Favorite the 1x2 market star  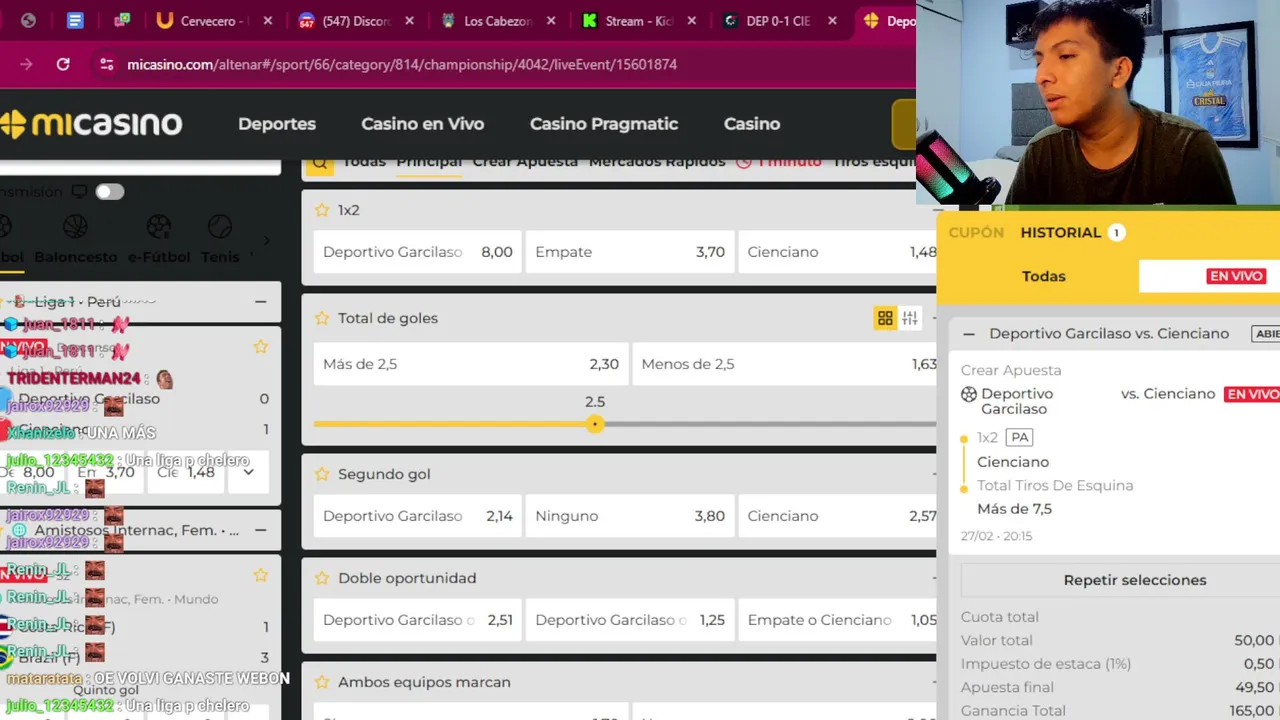(x=322, y=210)
